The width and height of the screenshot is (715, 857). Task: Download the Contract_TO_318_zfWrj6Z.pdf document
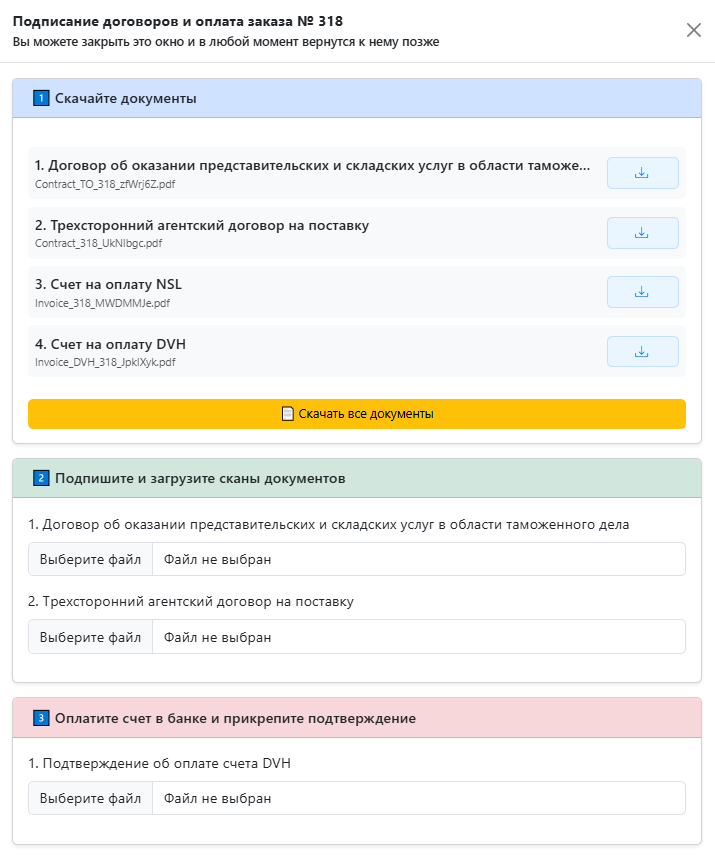[x=642, y=172]
